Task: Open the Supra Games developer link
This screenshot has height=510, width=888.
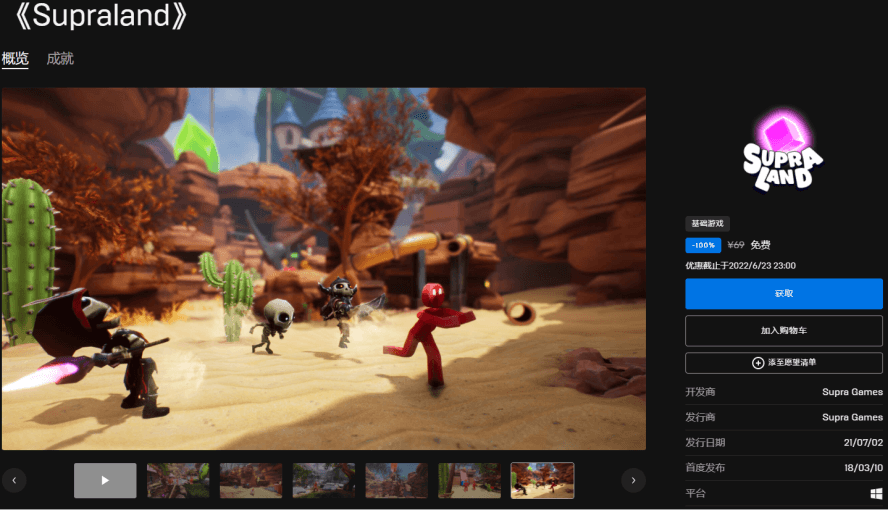Action: coord(852,392)
